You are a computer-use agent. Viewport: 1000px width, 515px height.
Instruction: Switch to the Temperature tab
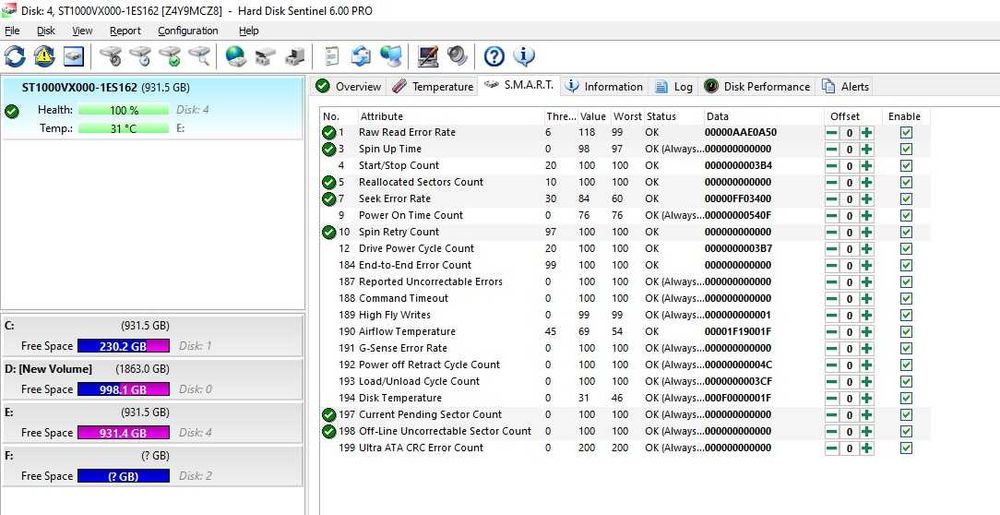(x=433, y=87)
